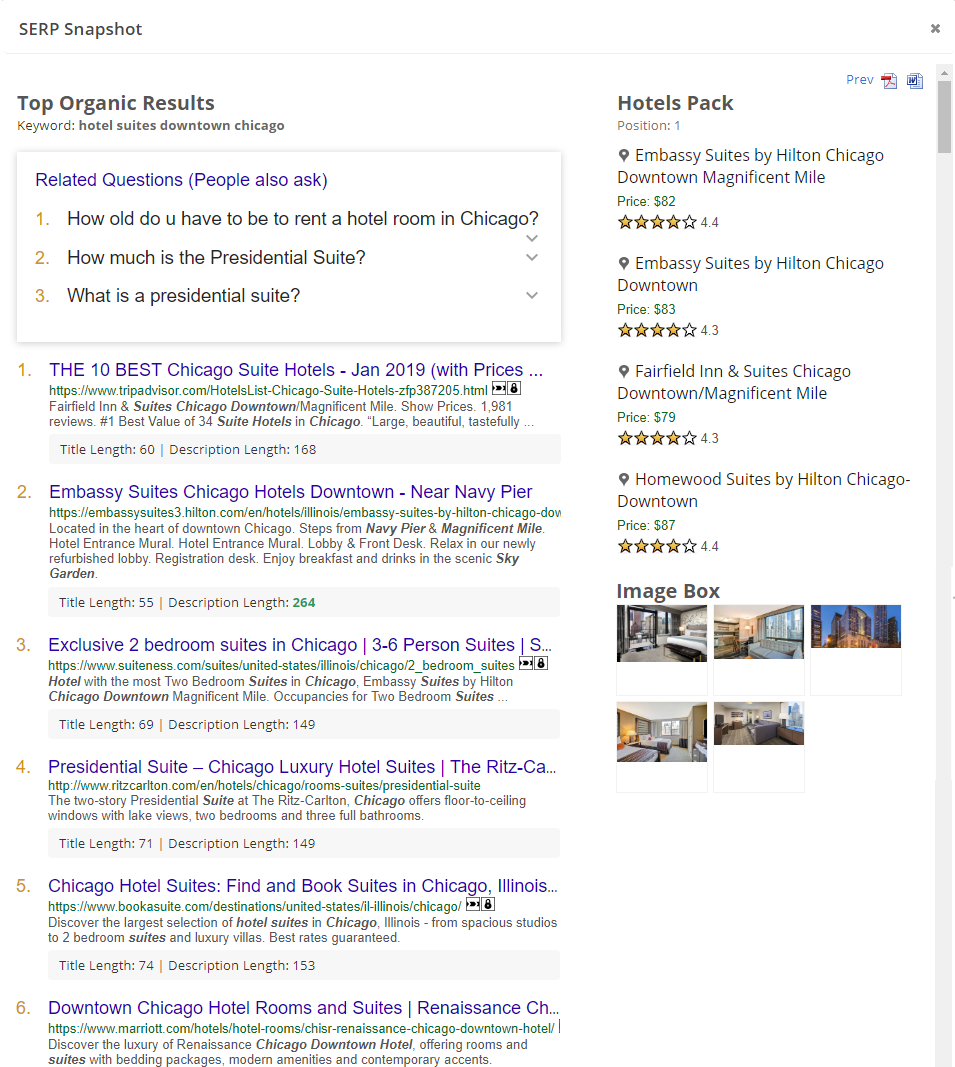
Task: Click lock icon beside tripadvisor URL
Action: [x=515, y=389]
